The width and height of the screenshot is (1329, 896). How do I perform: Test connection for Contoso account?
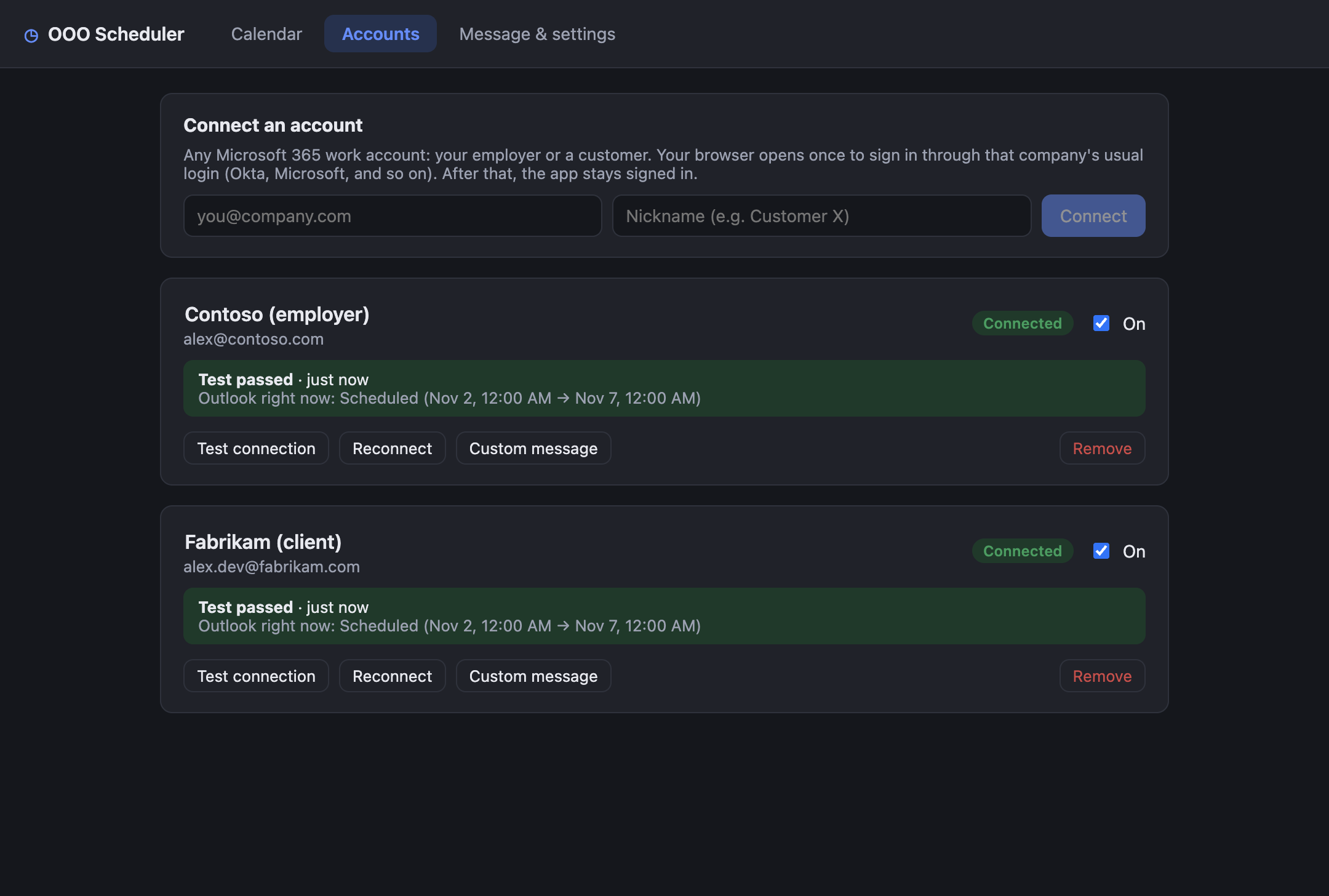(256, 449)
